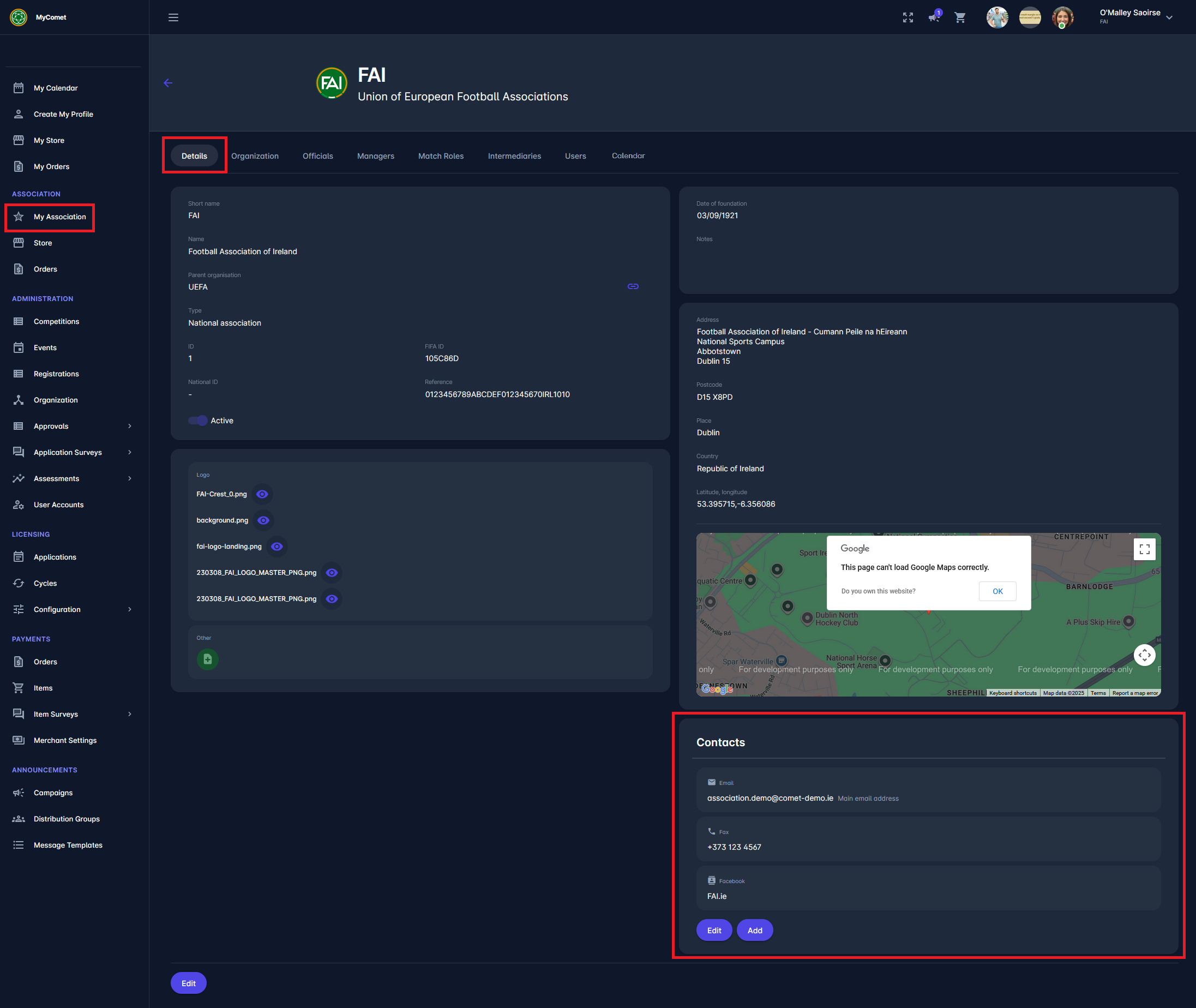Click the map camera controls button
This screenshot has height=1008, width=1196.
pyautogui.click(x=1144, y=655)
